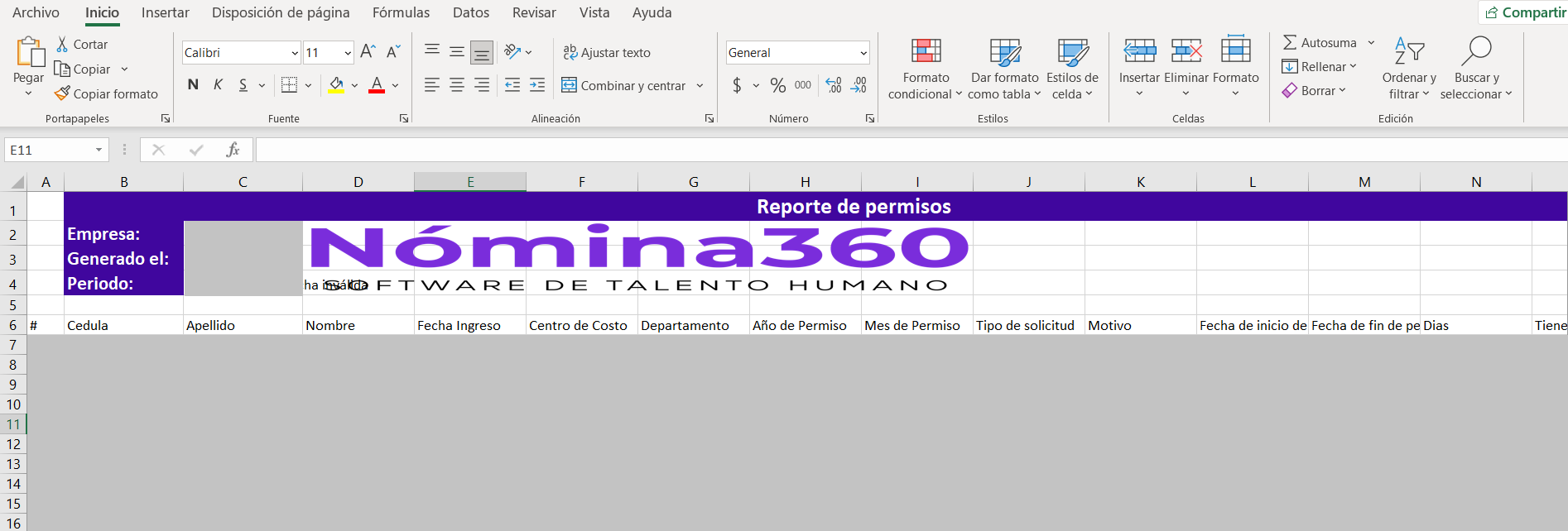Open the Borrar dropdown
Screen dimensions: 1568x531
point(1315,91)
